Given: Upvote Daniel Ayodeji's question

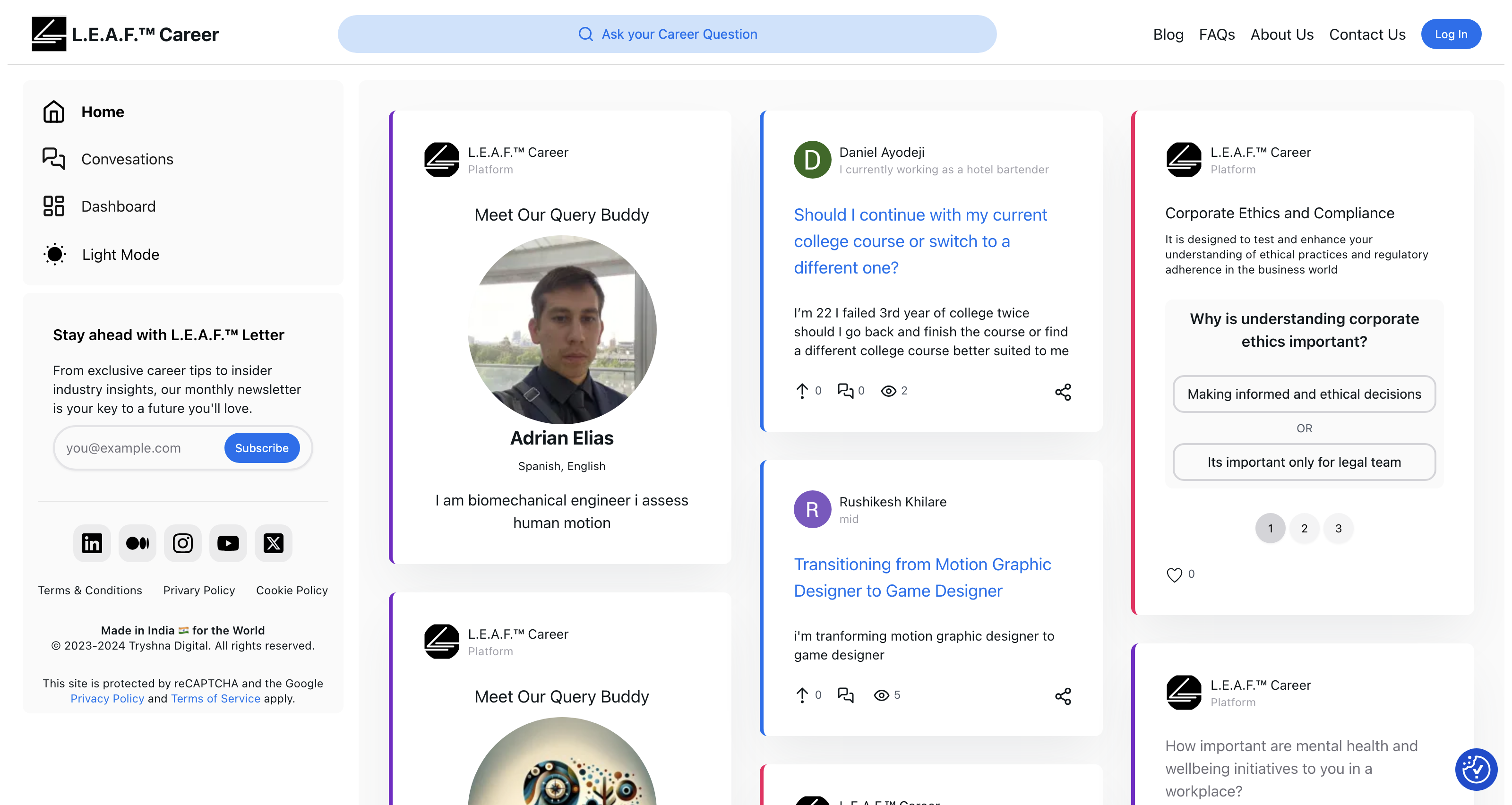Looking at the screenshot, I should click(x=802, y=391).
